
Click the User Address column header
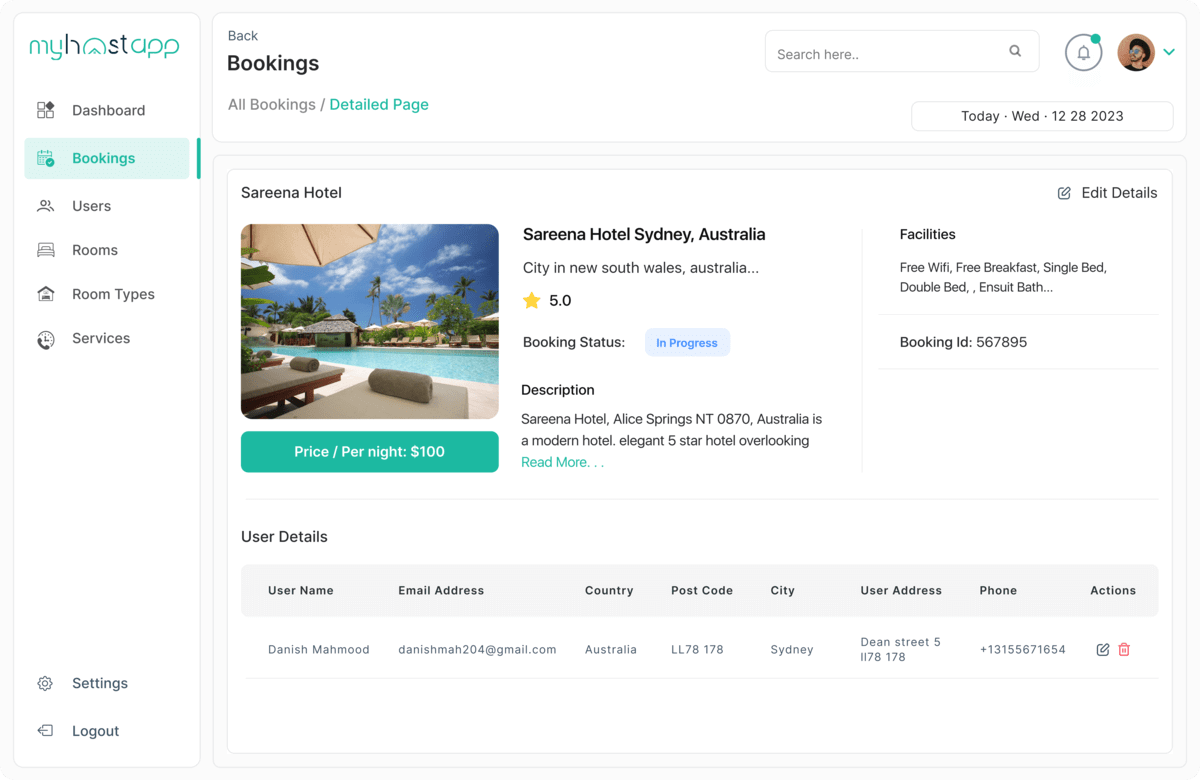(901, 591)
